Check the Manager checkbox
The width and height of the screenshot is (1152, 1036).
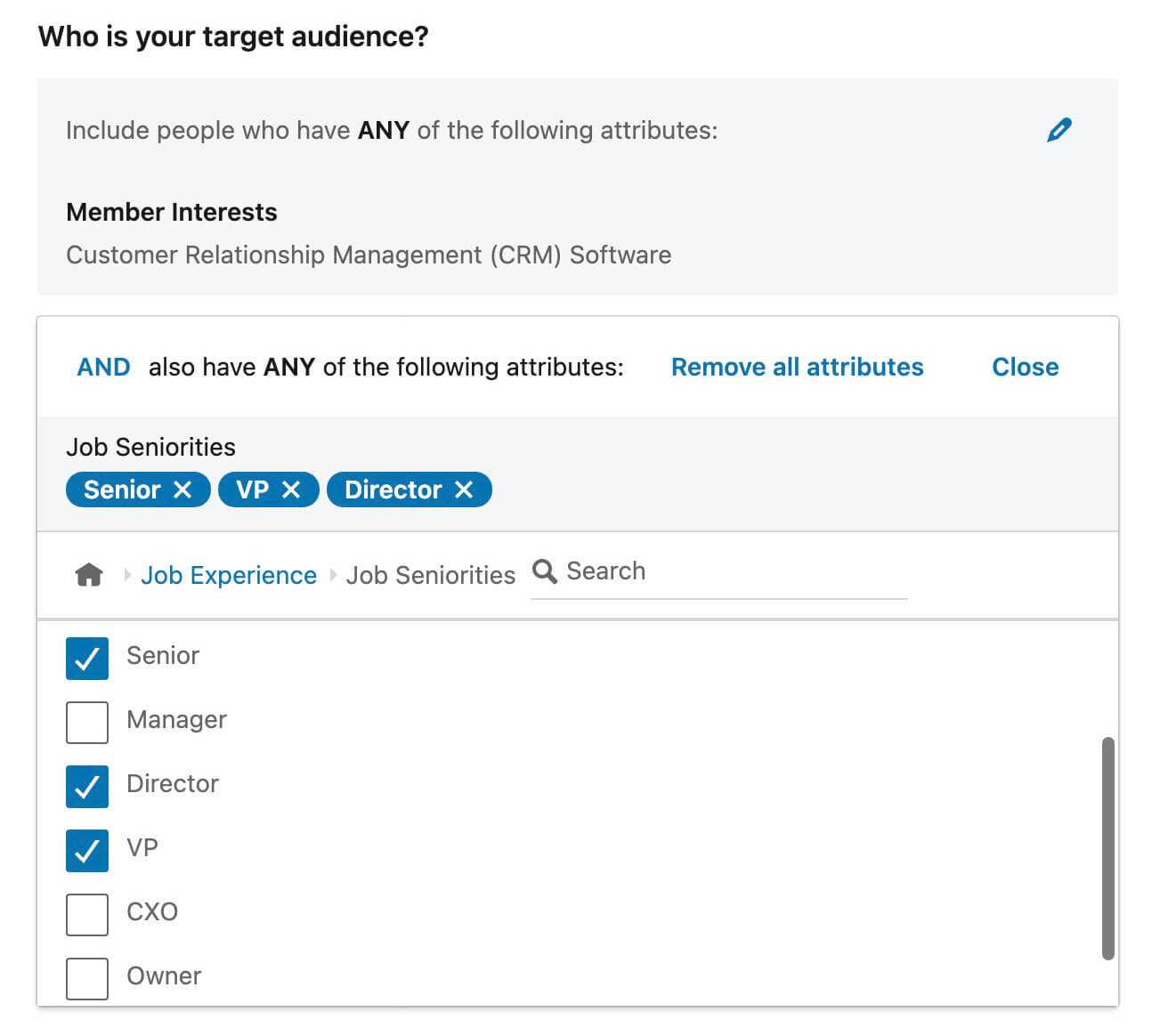point(87,723)
